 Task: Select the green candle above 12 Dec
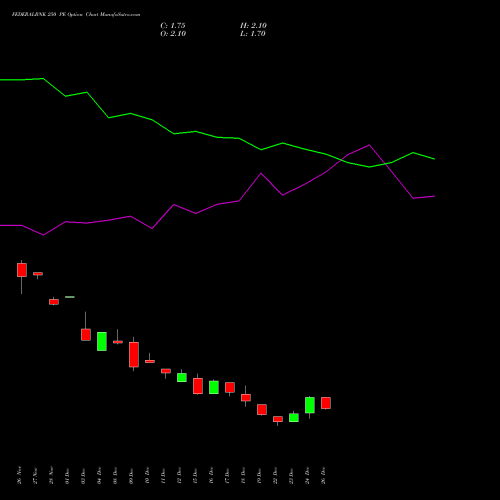pos(182,377)
